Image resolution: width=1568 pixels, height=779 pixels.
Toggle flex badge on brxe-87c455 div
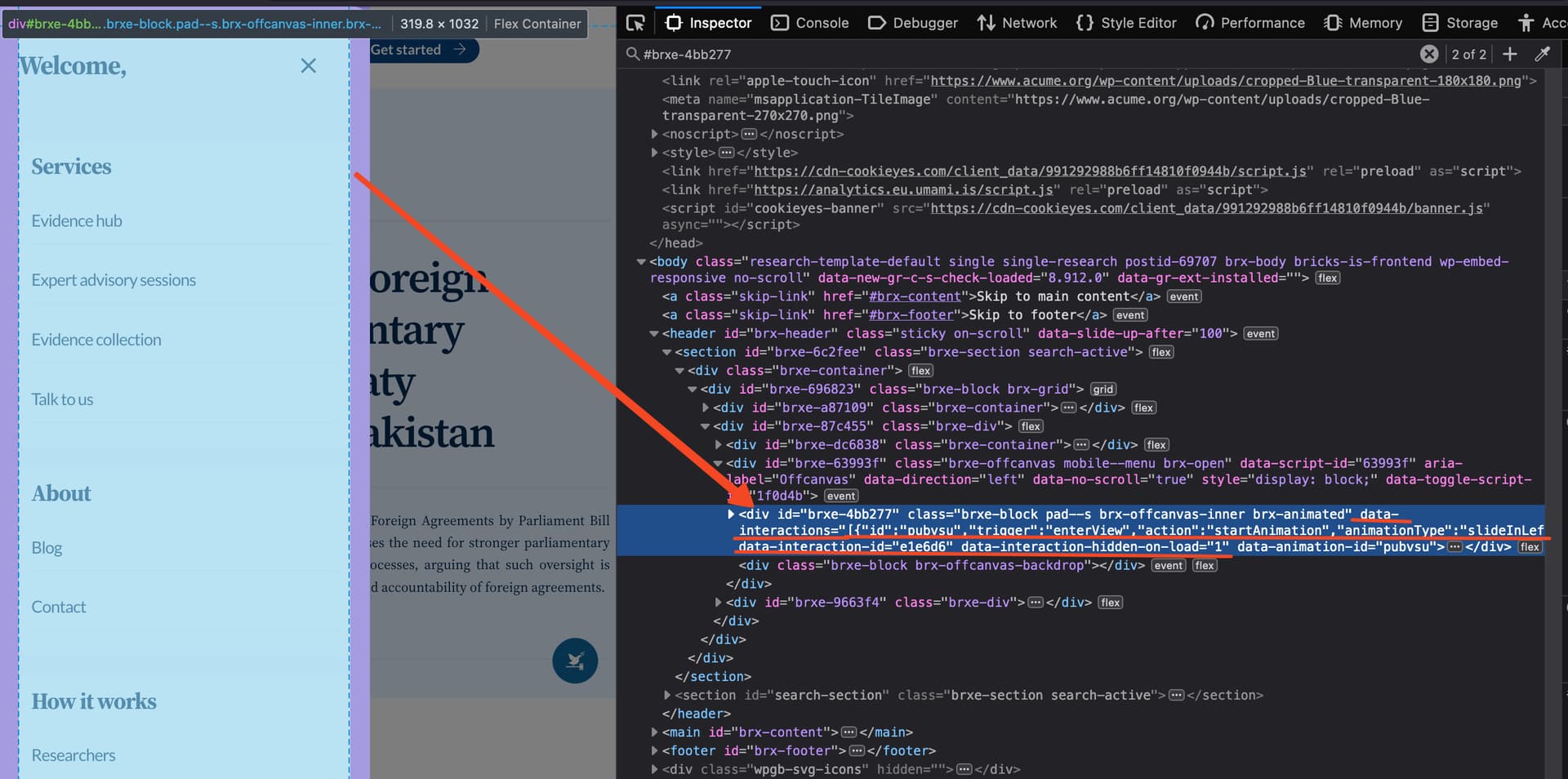[x=1030, y=426]
